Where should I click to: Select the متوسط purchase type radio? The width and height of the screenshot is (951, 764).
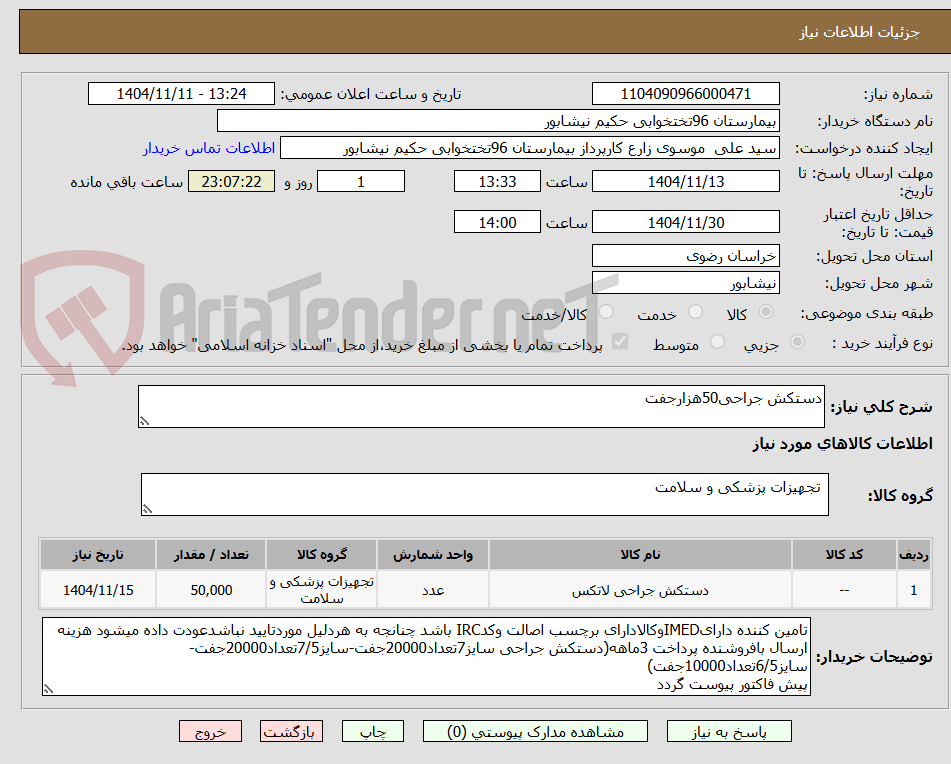717,343
